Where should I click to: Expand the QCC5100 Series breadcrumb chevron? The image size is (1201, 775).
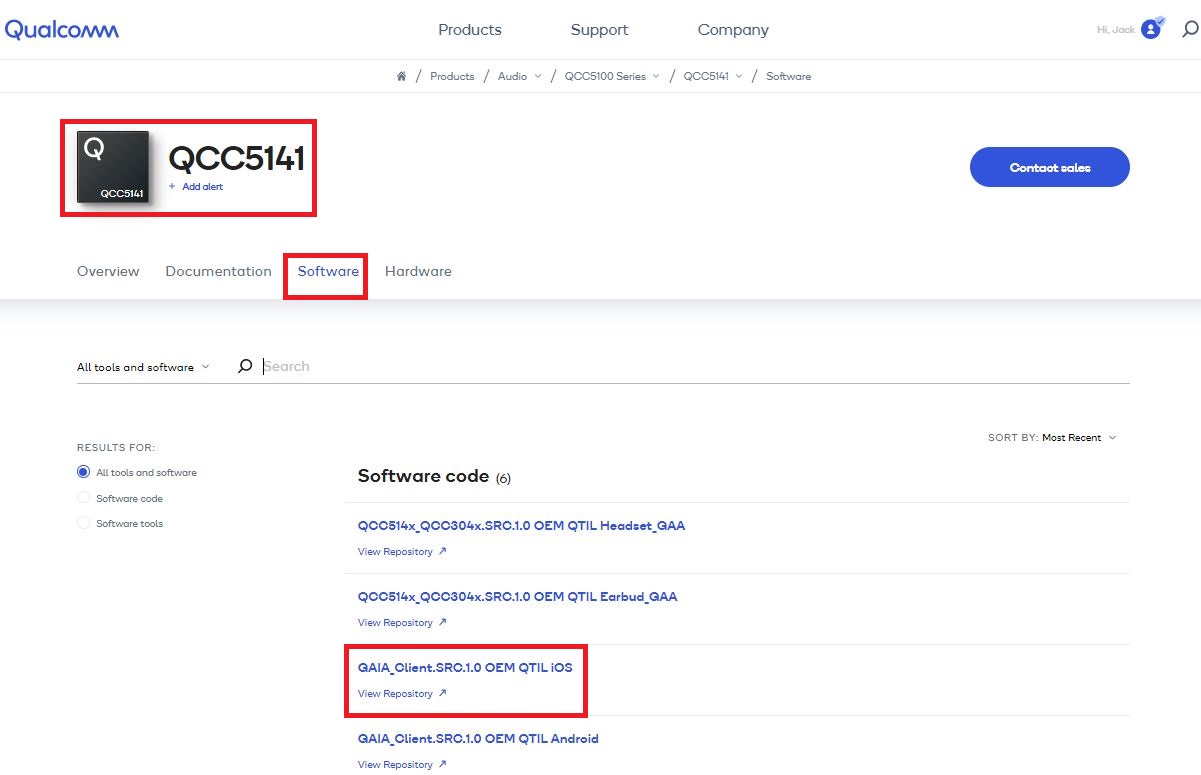(657, 76)
